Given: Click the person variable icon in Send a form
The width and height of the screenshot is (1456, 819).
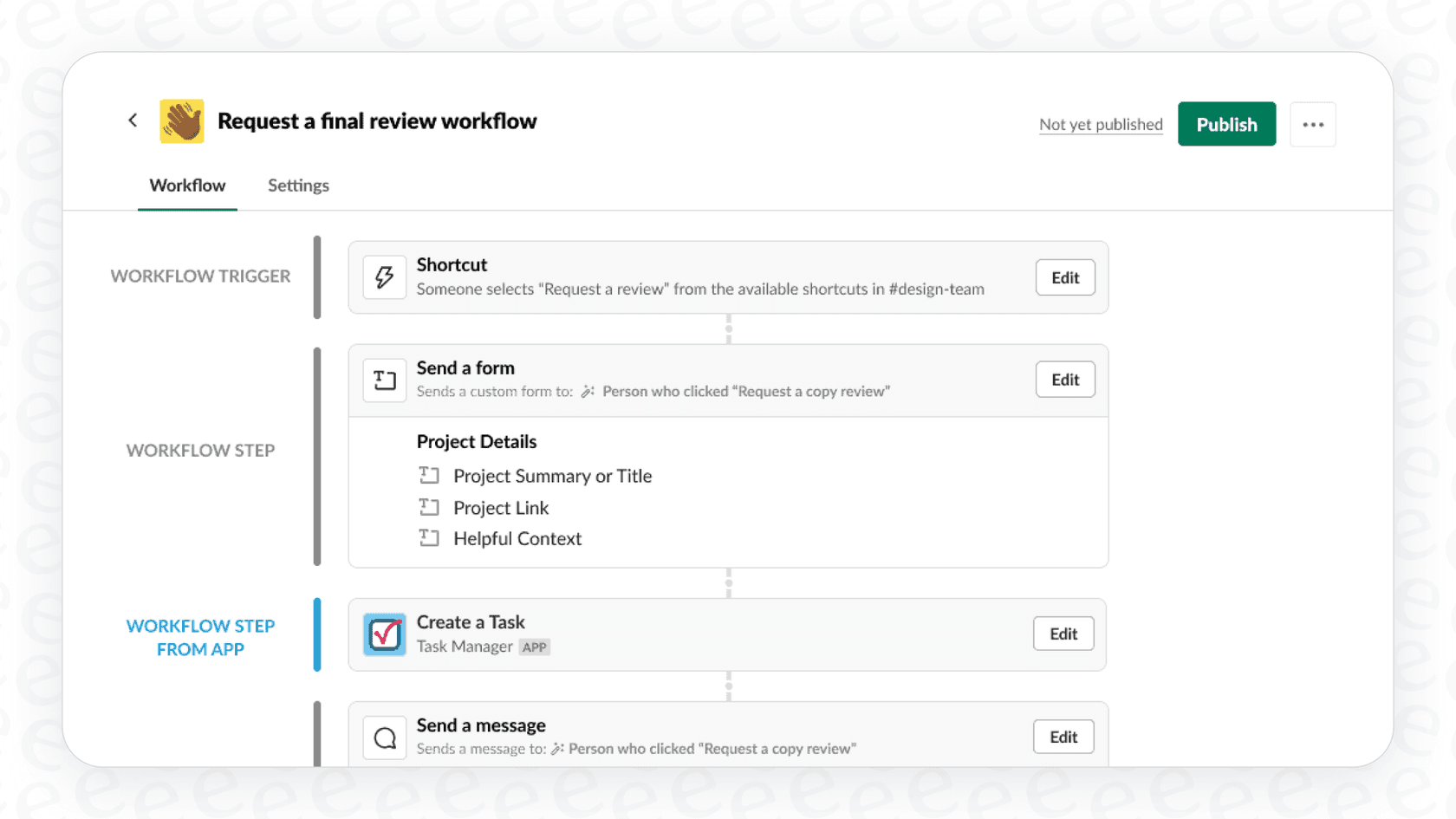Looking at the screenshot, I should click(x=588, y=391).
